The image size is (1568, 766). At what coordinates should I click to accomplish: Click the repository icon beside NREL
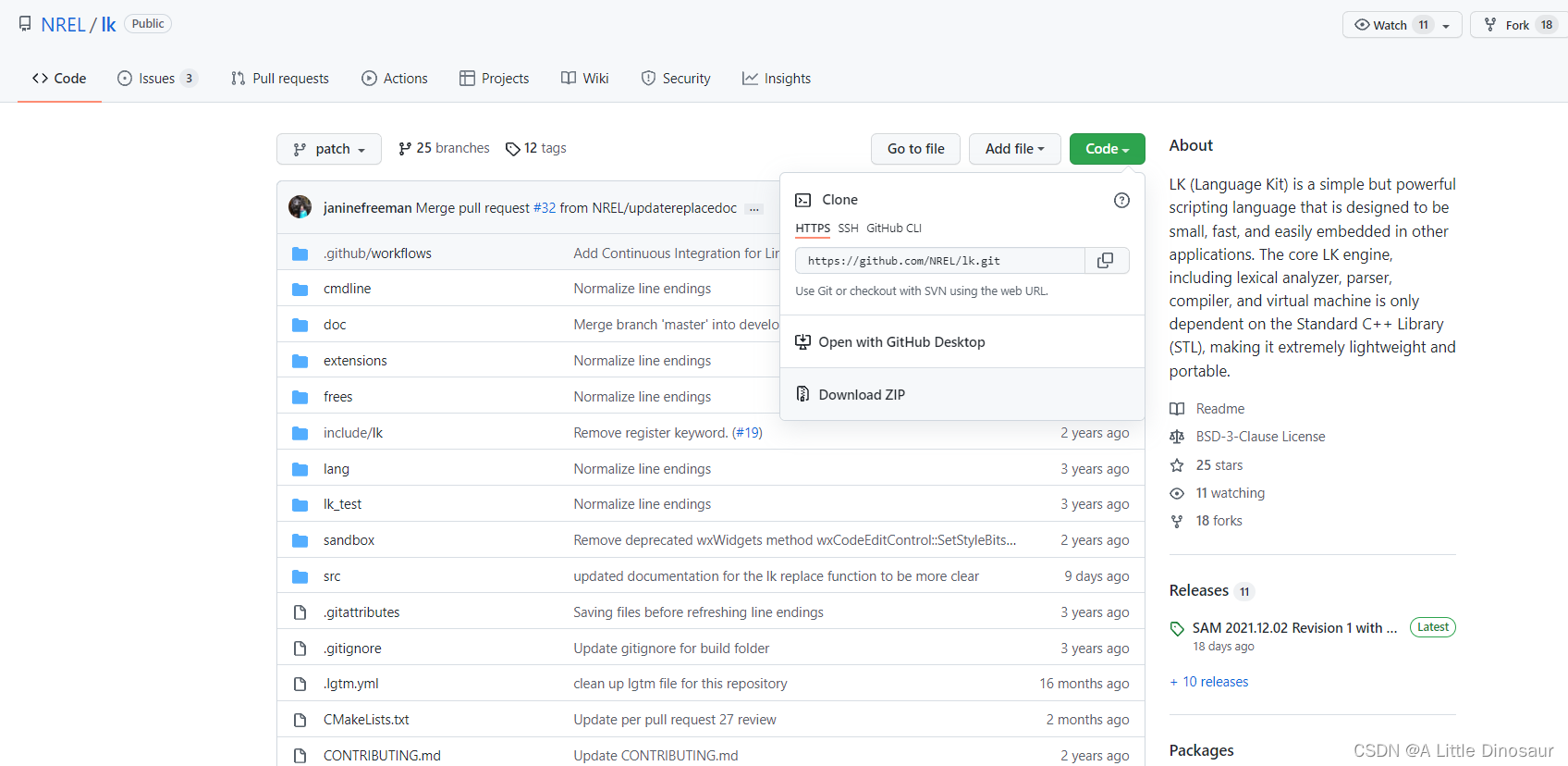tap(25, 24)
